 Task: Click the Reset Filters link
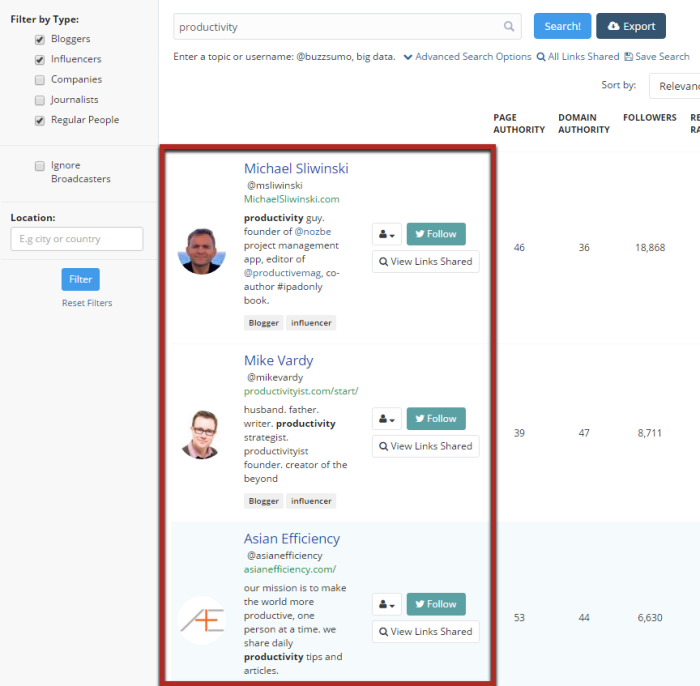click(x=87, y=303)
